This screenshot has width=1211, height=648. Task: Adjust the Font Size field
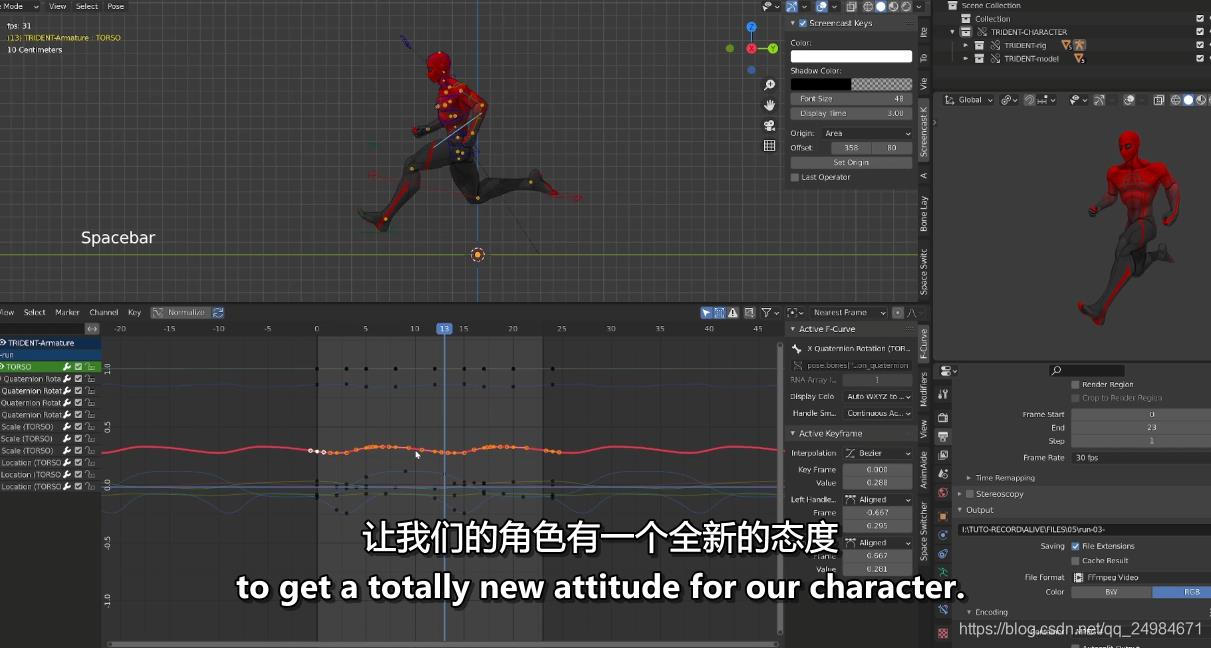851,99
